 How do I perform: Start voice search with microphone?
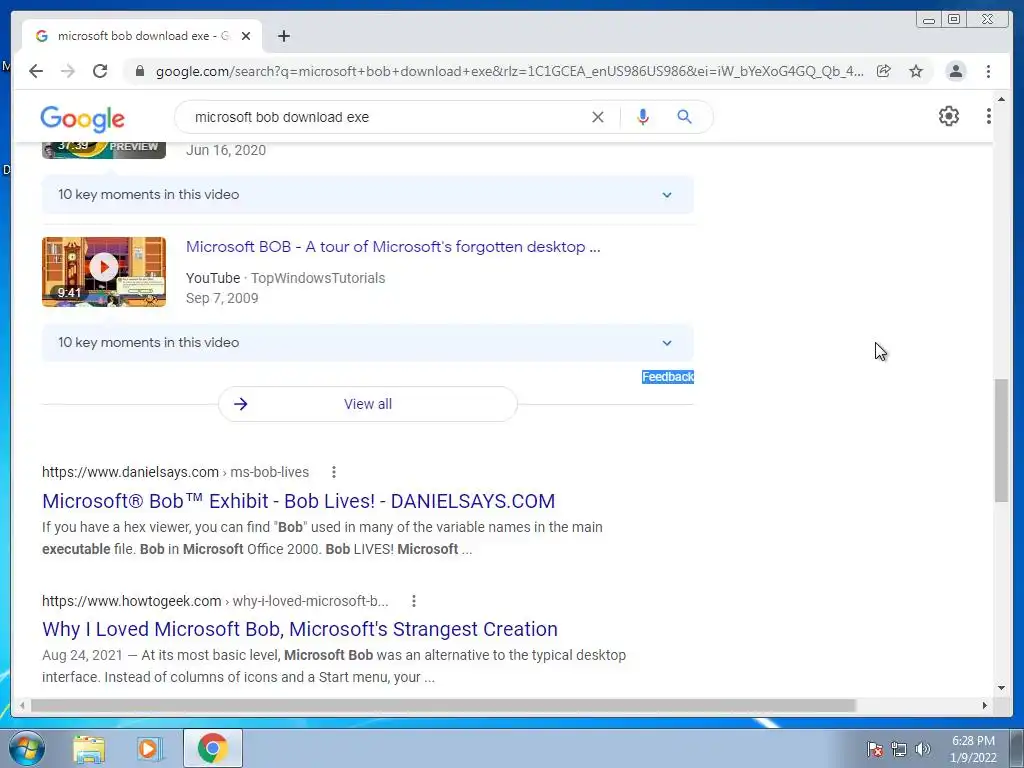click(x=643, y=117)
